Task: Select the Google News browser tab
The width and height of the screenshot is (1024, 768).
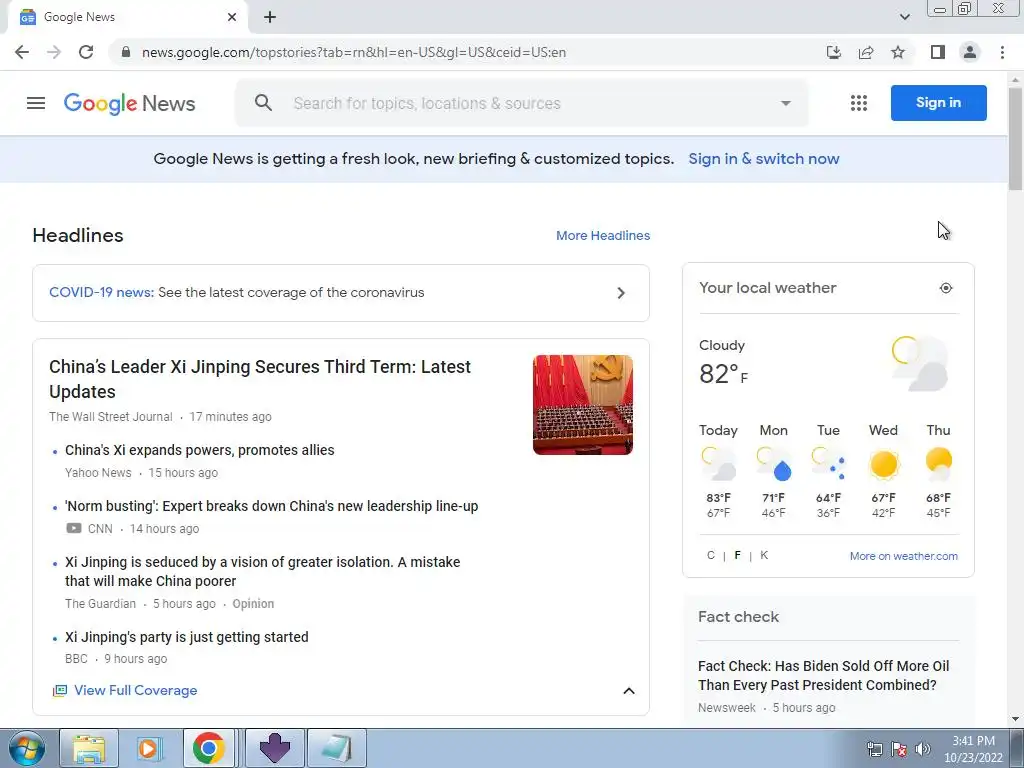Action: [128, 17]
